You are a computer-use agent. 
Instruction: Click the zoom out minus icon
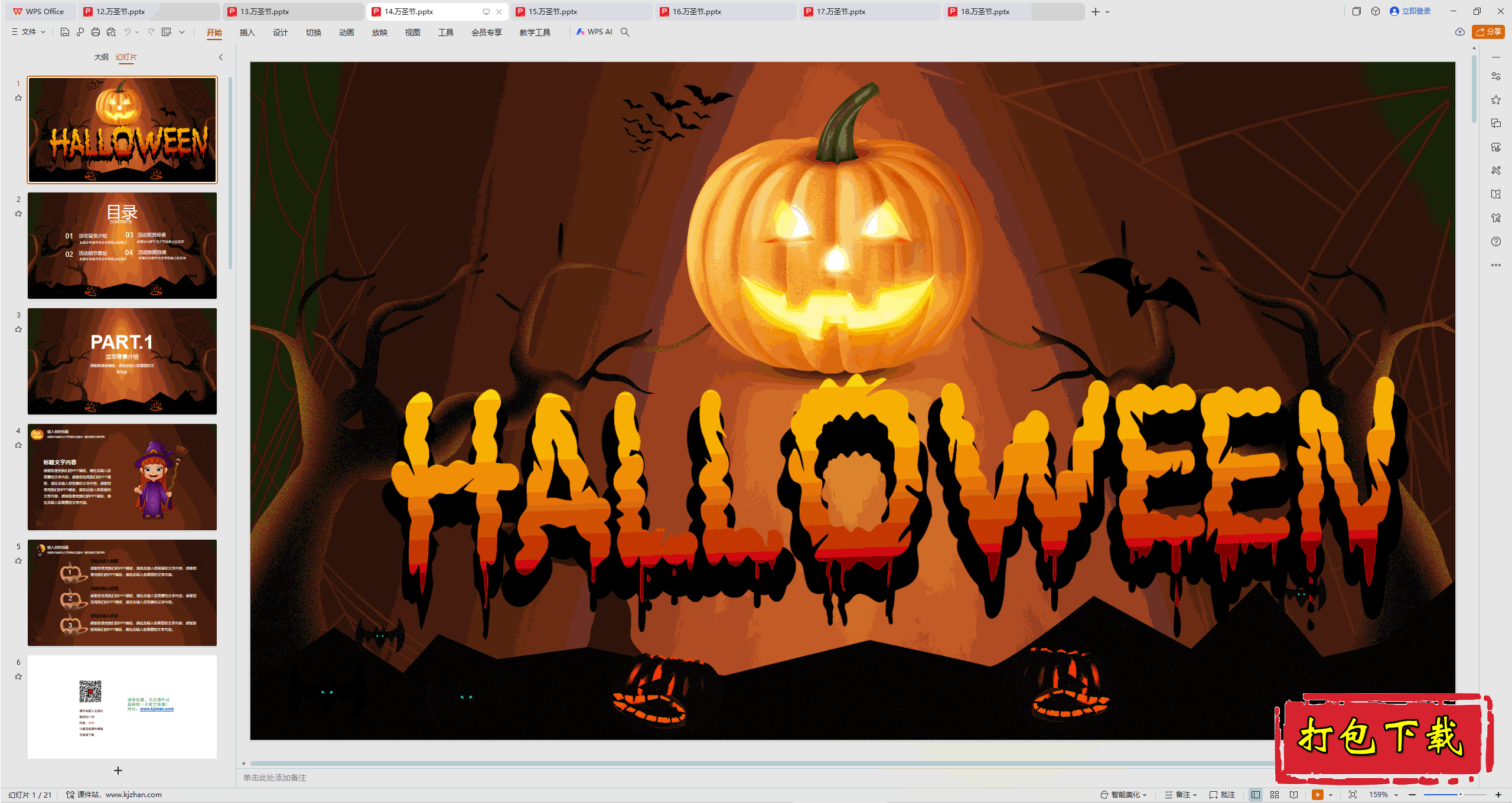[1412, 795]
